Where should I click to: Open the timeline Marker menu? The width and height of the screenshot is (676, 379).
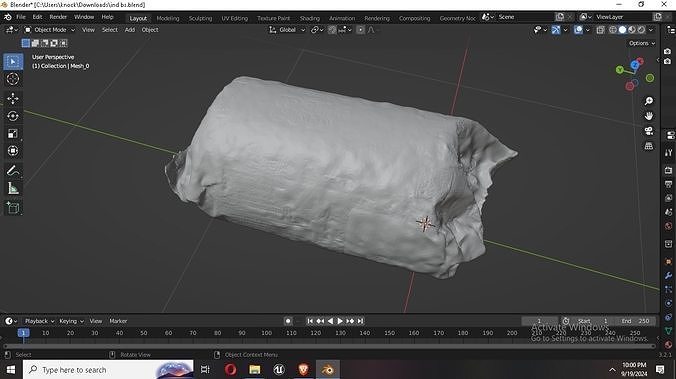pyautogui.click(x=118, y=321)
